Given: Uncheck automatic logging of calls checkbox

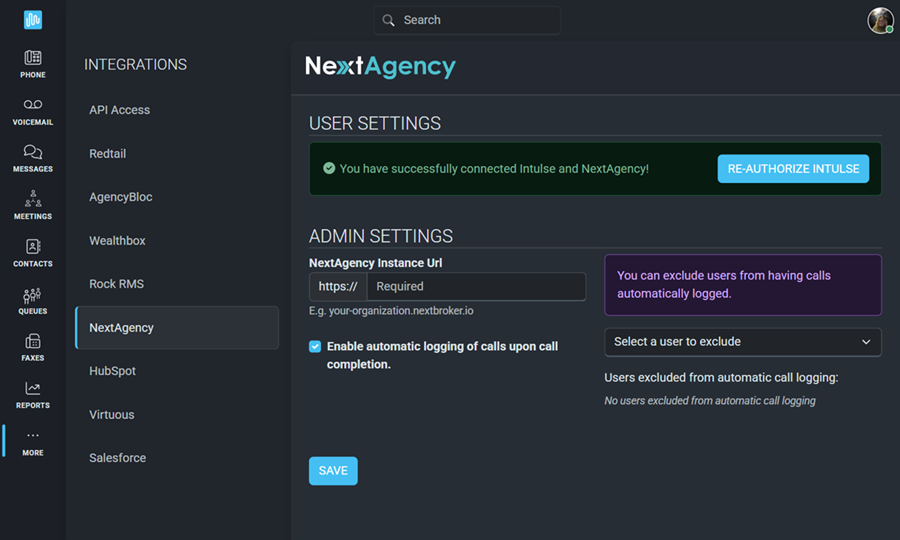Looking at the screenshot, I should 315,346.
